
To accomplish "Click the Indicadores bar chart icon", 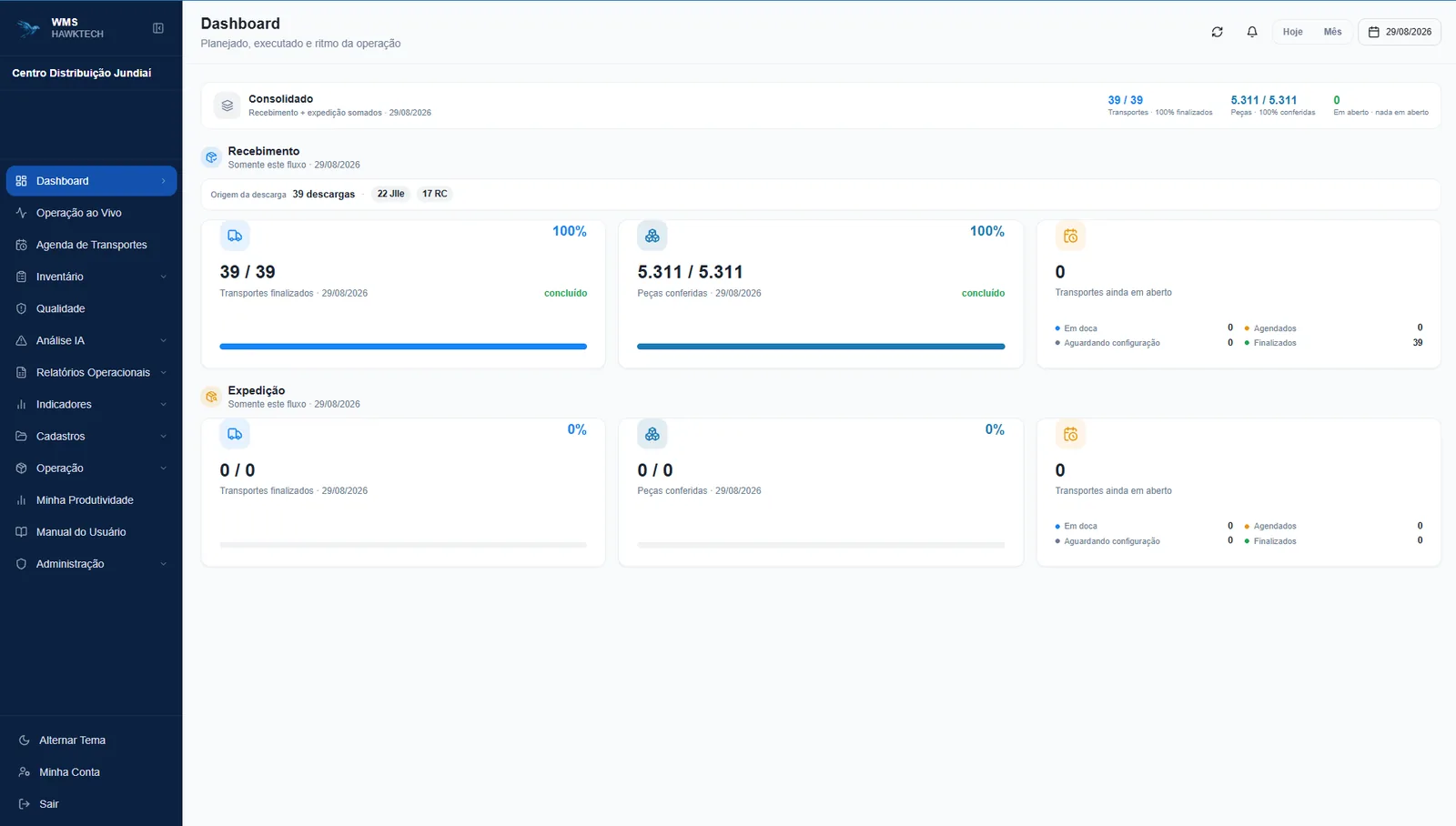I will click(21, 404).
